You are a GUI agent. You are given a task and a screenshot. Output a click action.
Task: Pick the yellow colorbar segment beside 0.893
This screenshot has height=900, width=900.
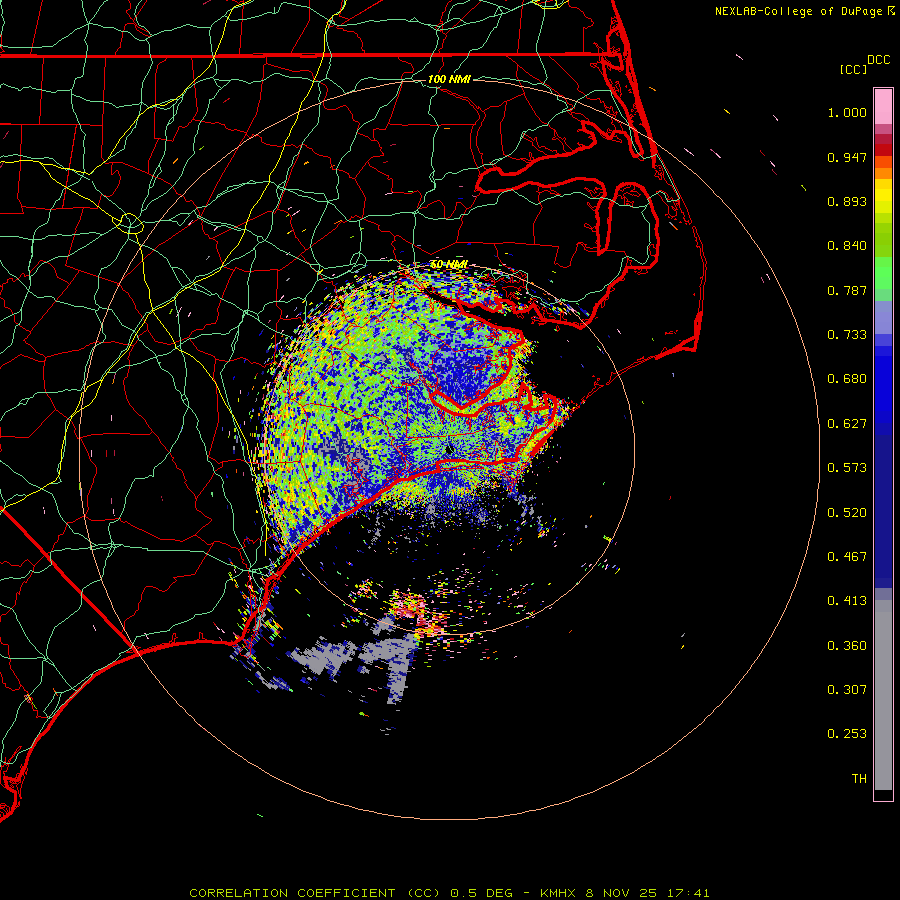(883, 201)
